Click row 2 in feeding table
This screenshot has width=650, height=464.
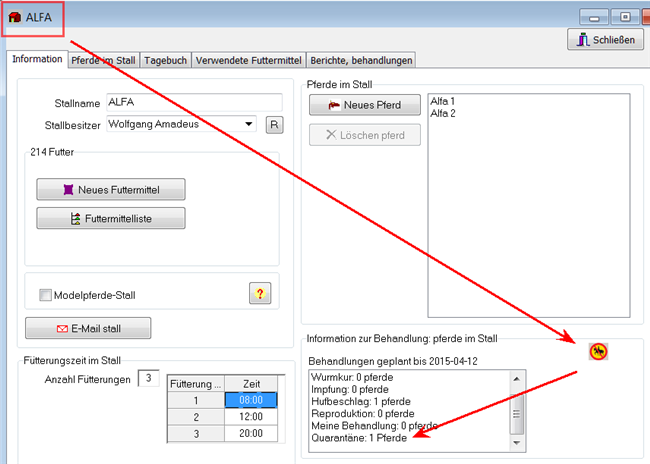196,417
